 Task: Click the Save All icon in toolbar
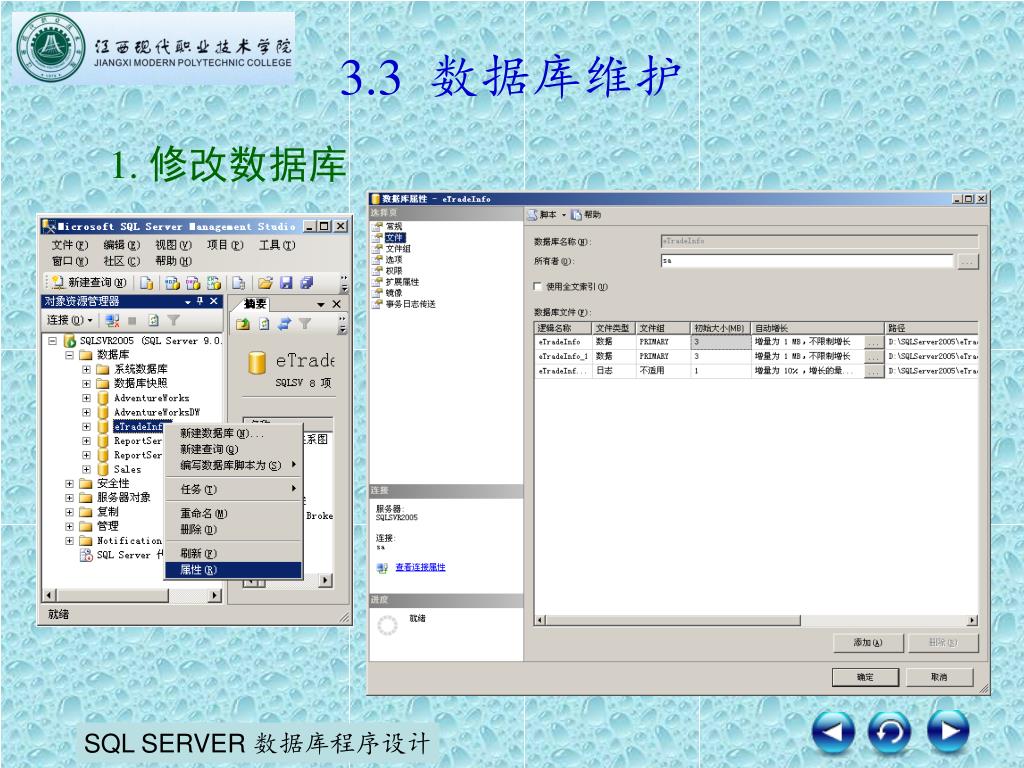[306, 283]
